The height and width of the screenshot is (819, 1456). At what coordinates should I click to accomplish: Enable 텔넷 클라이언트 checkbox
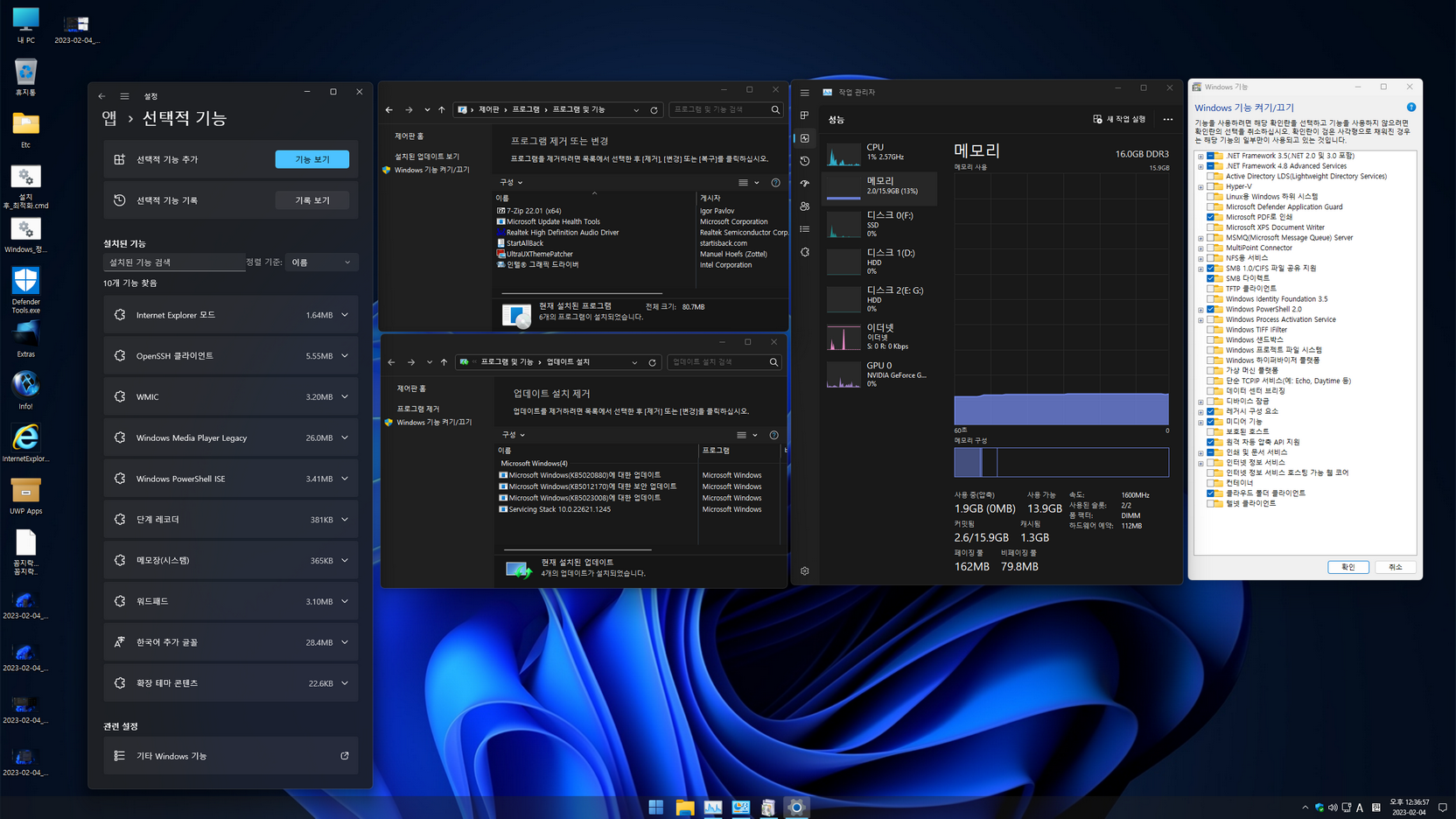1211,503
